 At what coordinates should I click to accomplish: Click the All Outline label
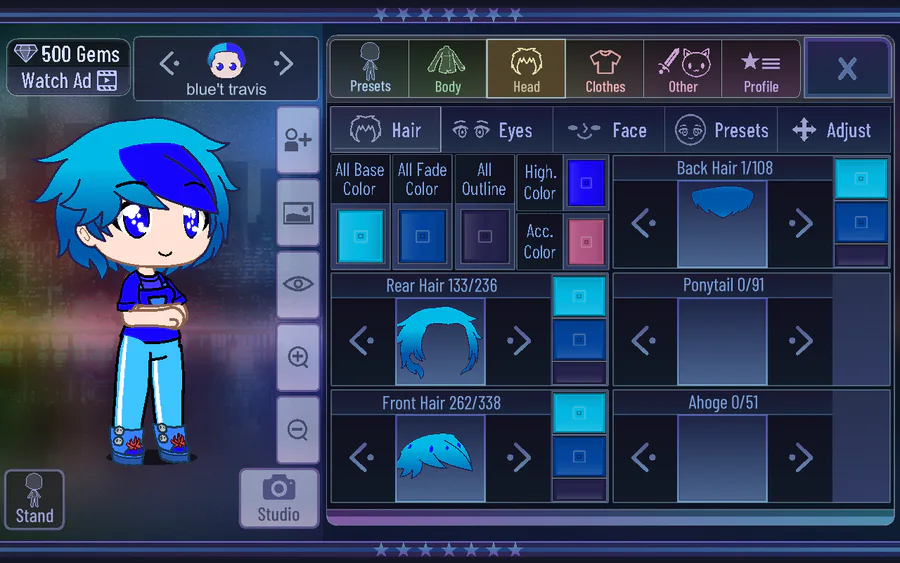484,179
